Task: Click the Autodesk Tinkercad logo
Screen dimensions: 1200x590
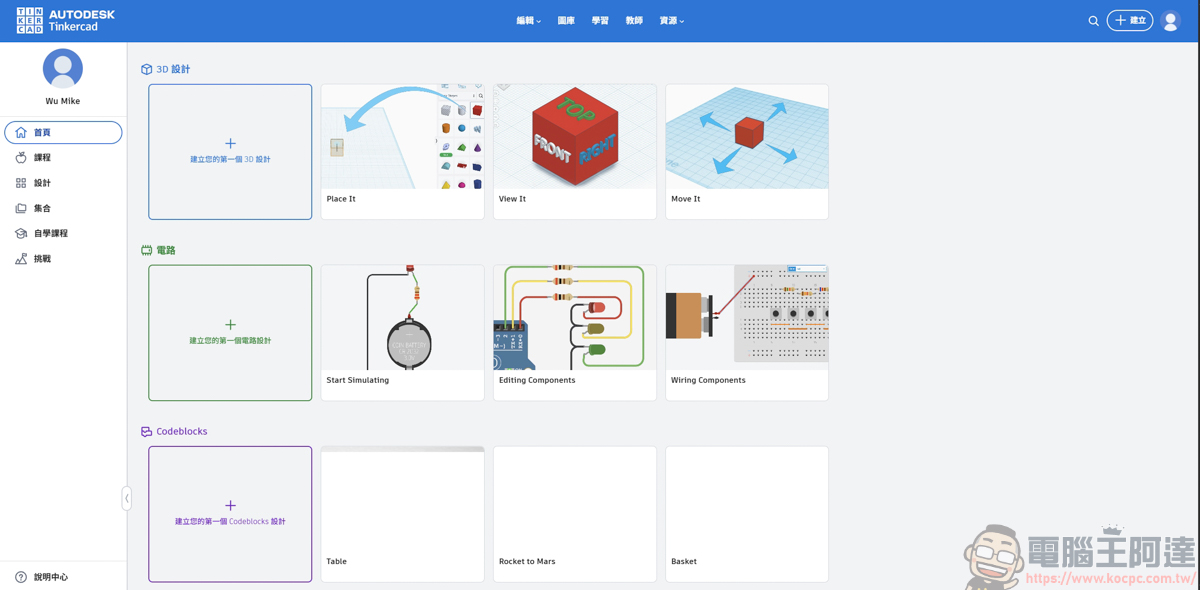Action: [65, 20]
